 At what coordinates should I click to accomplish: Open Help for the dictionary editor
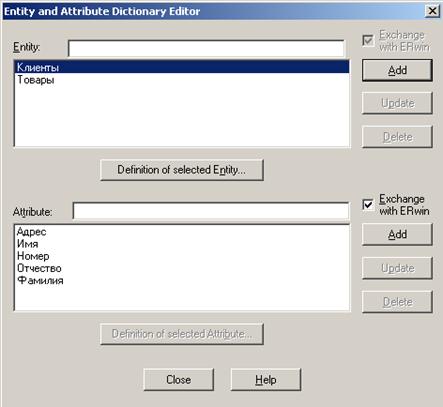(266, 379)
